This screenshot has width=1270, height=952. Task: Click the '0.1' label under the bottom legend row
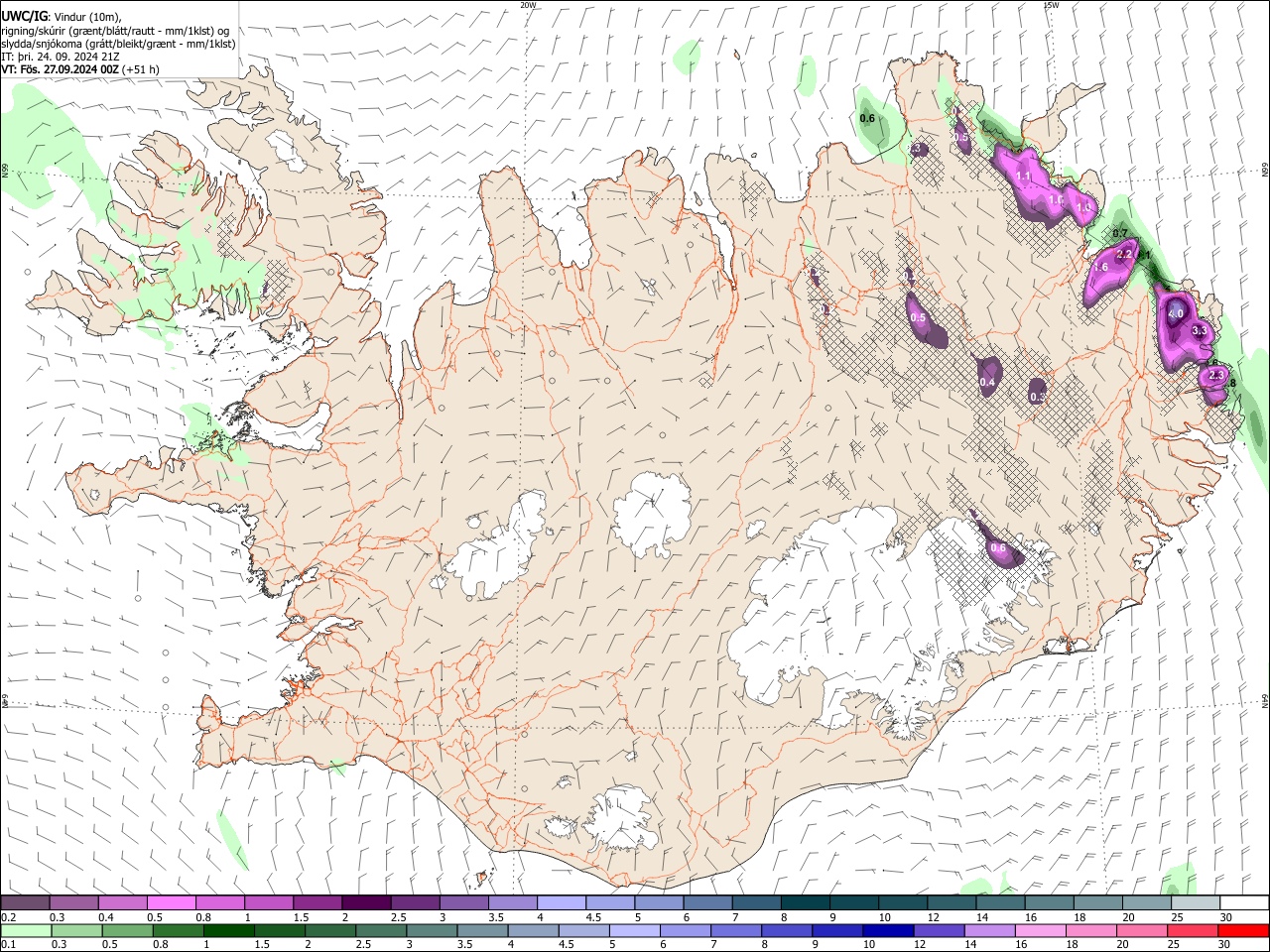point(8,945)
